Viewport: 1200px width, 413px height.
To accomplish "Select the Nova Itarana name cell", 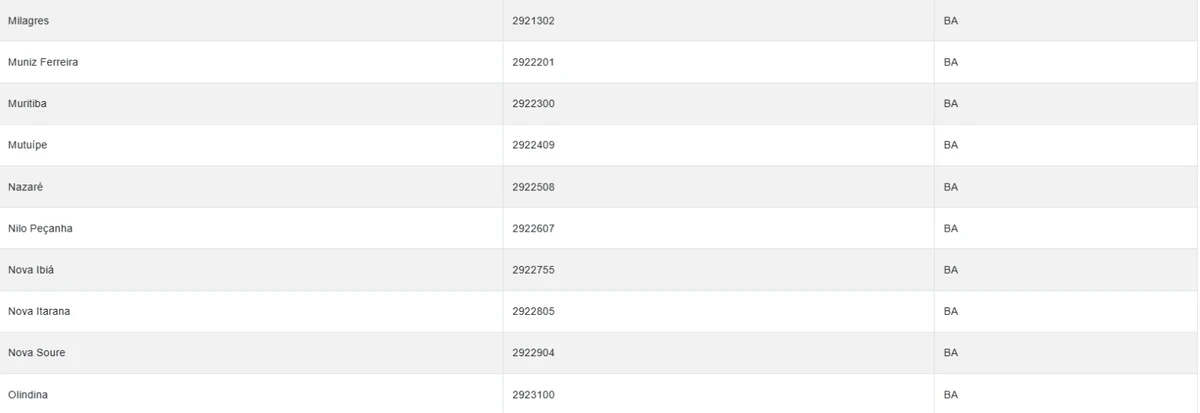I will point(39,311).
